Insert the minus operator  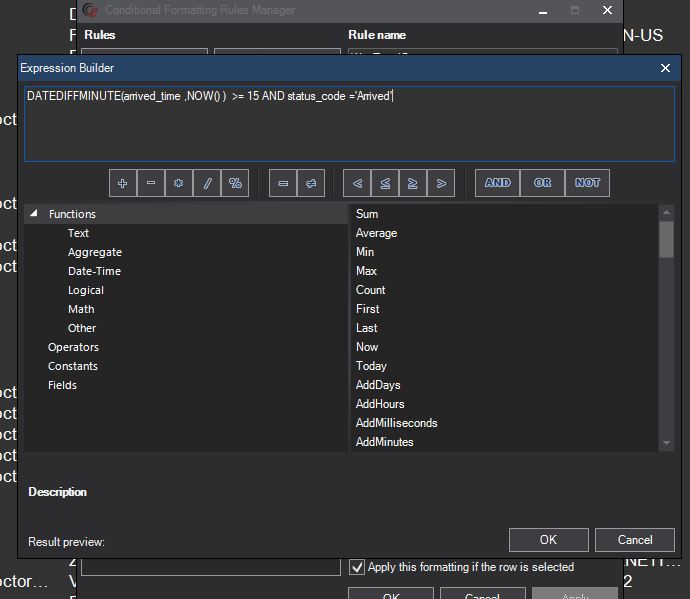coord(150,183)
